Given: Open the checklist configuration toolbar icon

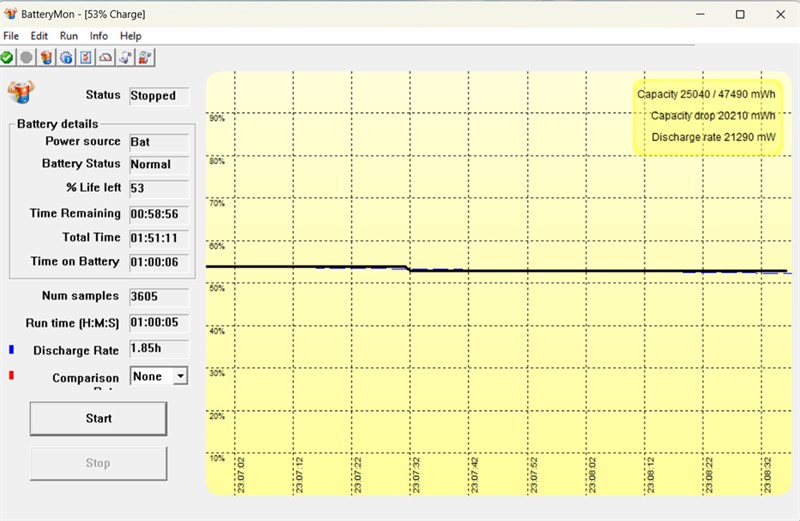Looking at the screenshot, I should 86,58.
